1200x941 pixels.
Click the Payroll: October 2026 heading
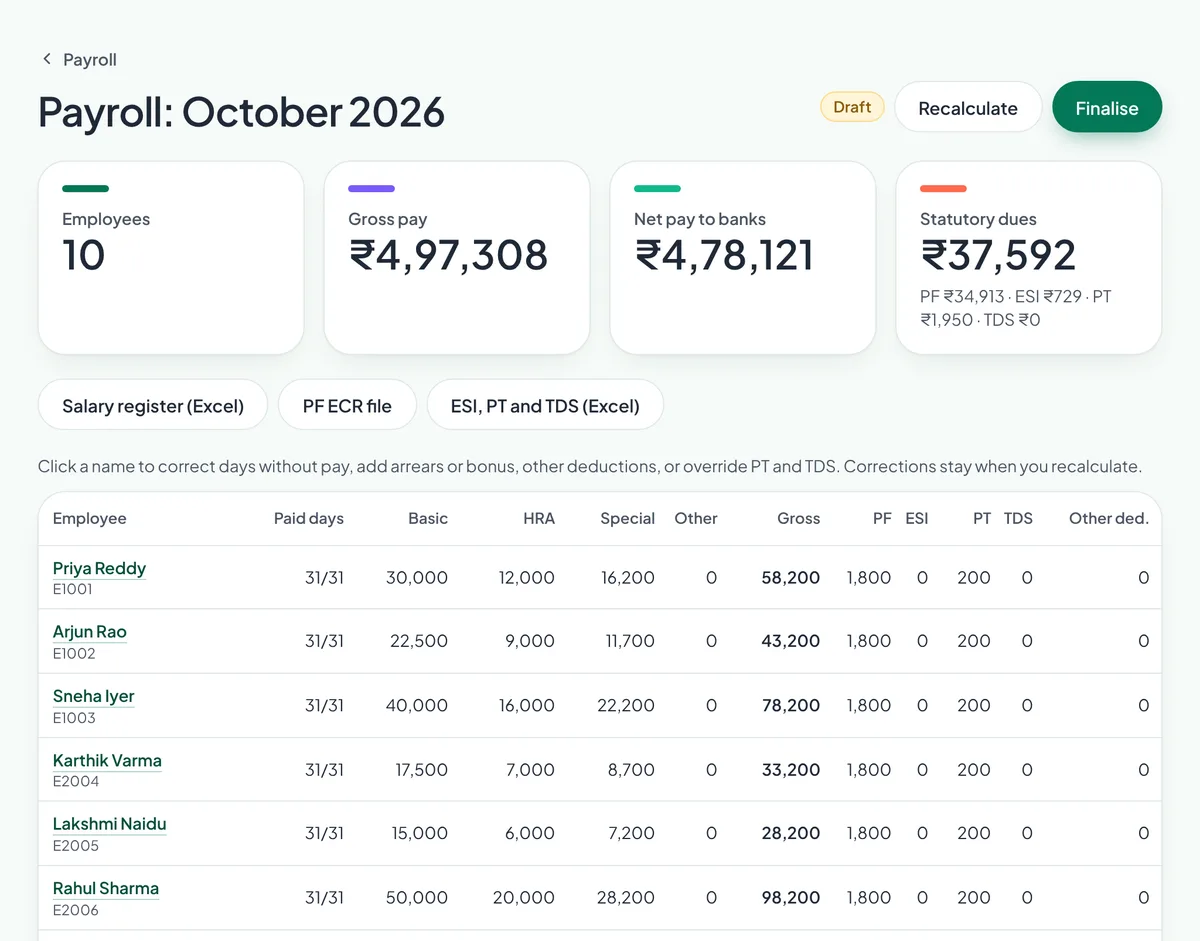click(241, 111)
